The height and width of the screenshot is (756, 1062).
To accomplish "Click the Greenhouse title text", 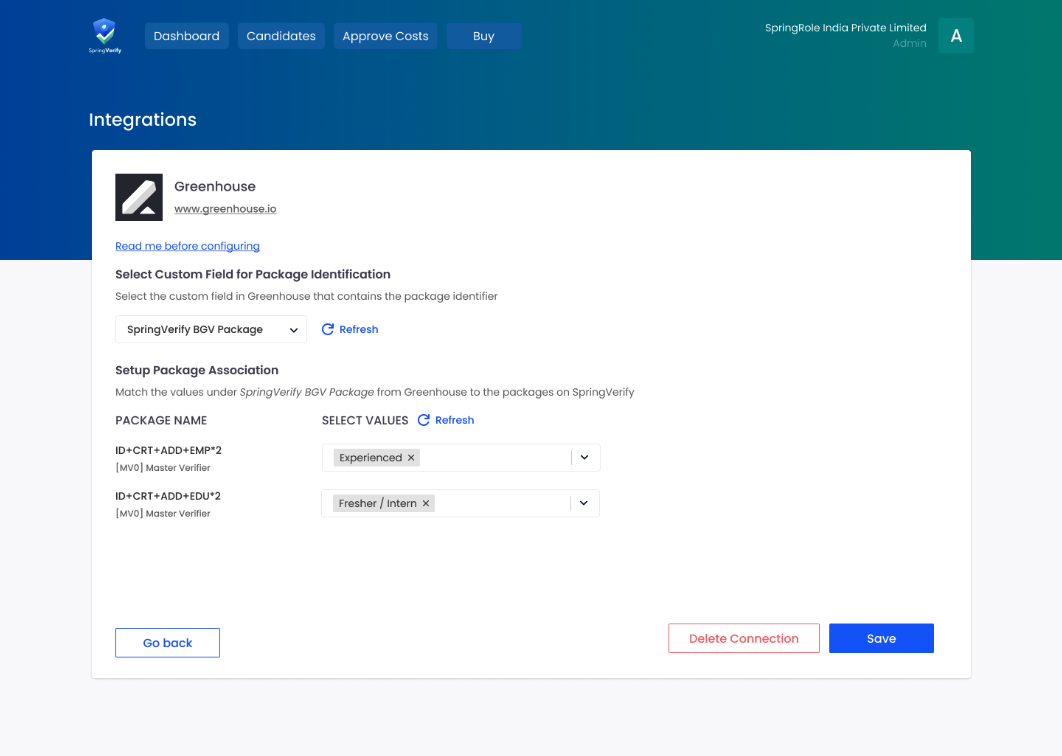I will tap(215, 186).
